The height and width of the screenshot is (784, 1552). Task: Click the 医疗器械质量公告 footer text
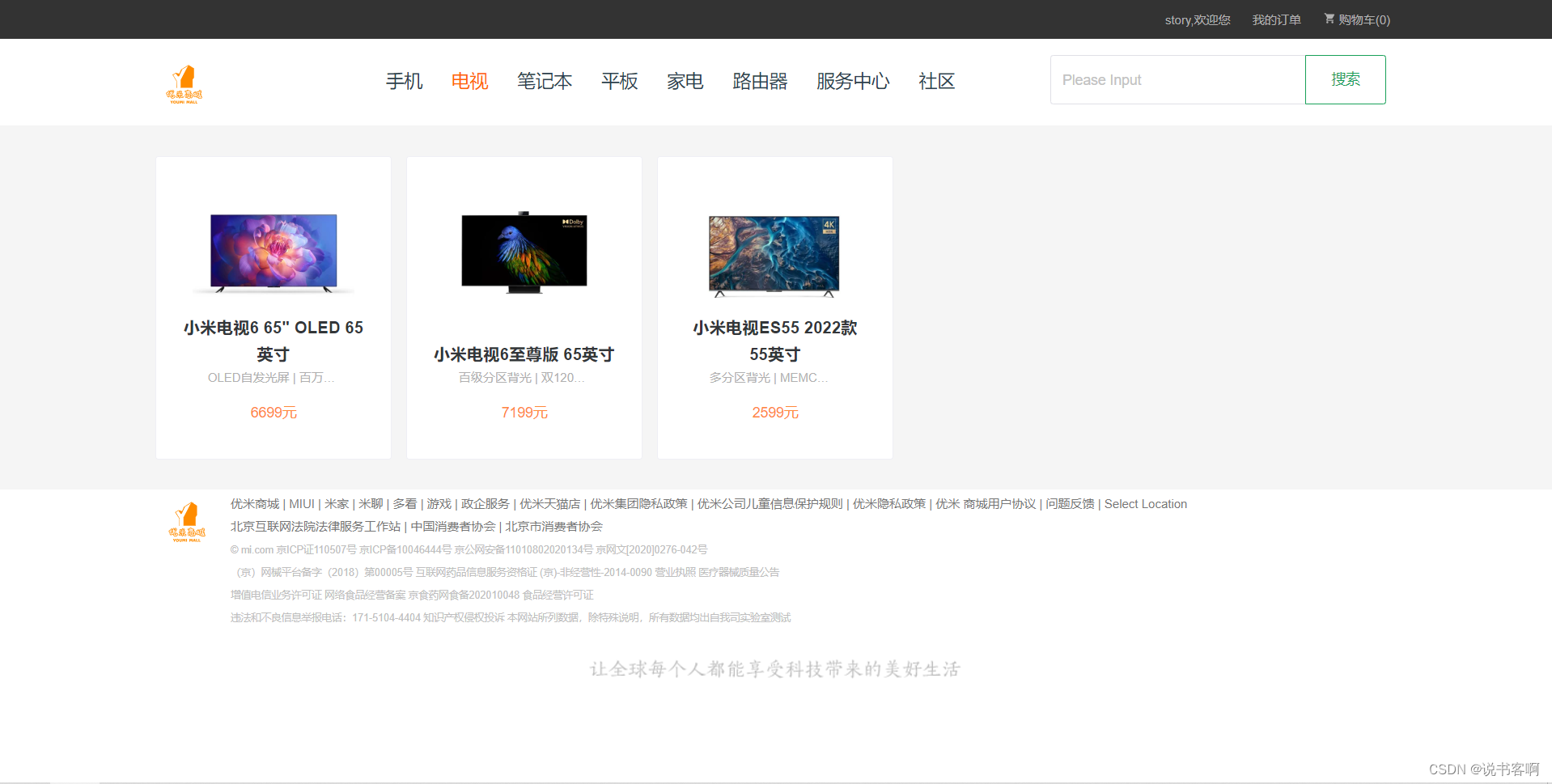[x=739, y=572]
